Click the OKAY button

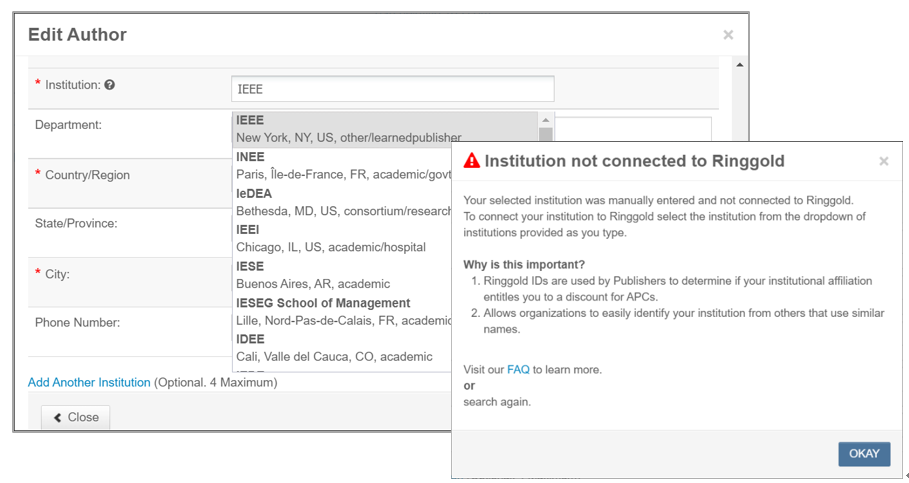pos(864,453)
